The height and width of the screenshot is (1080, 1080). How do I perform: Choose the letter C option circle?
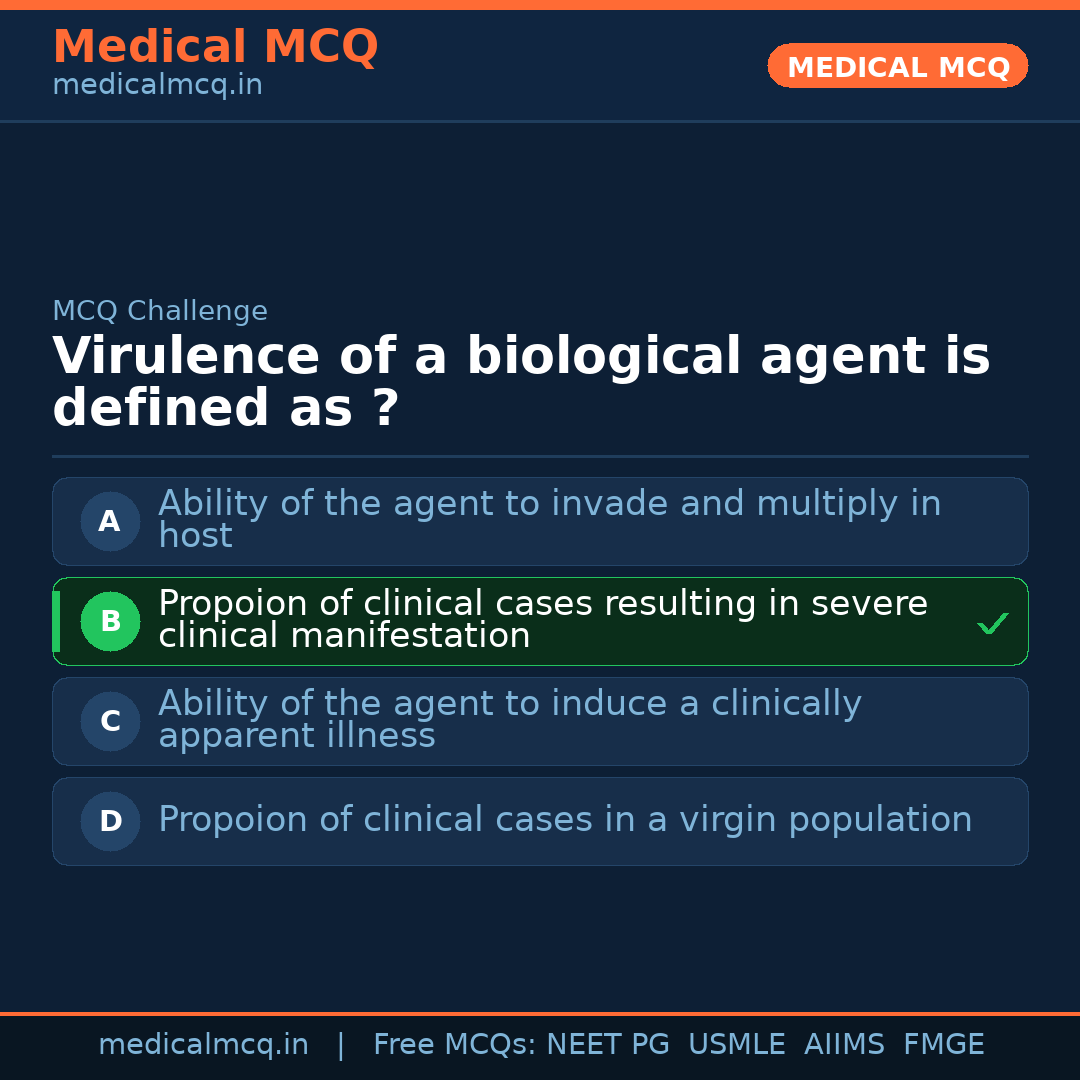110,721
